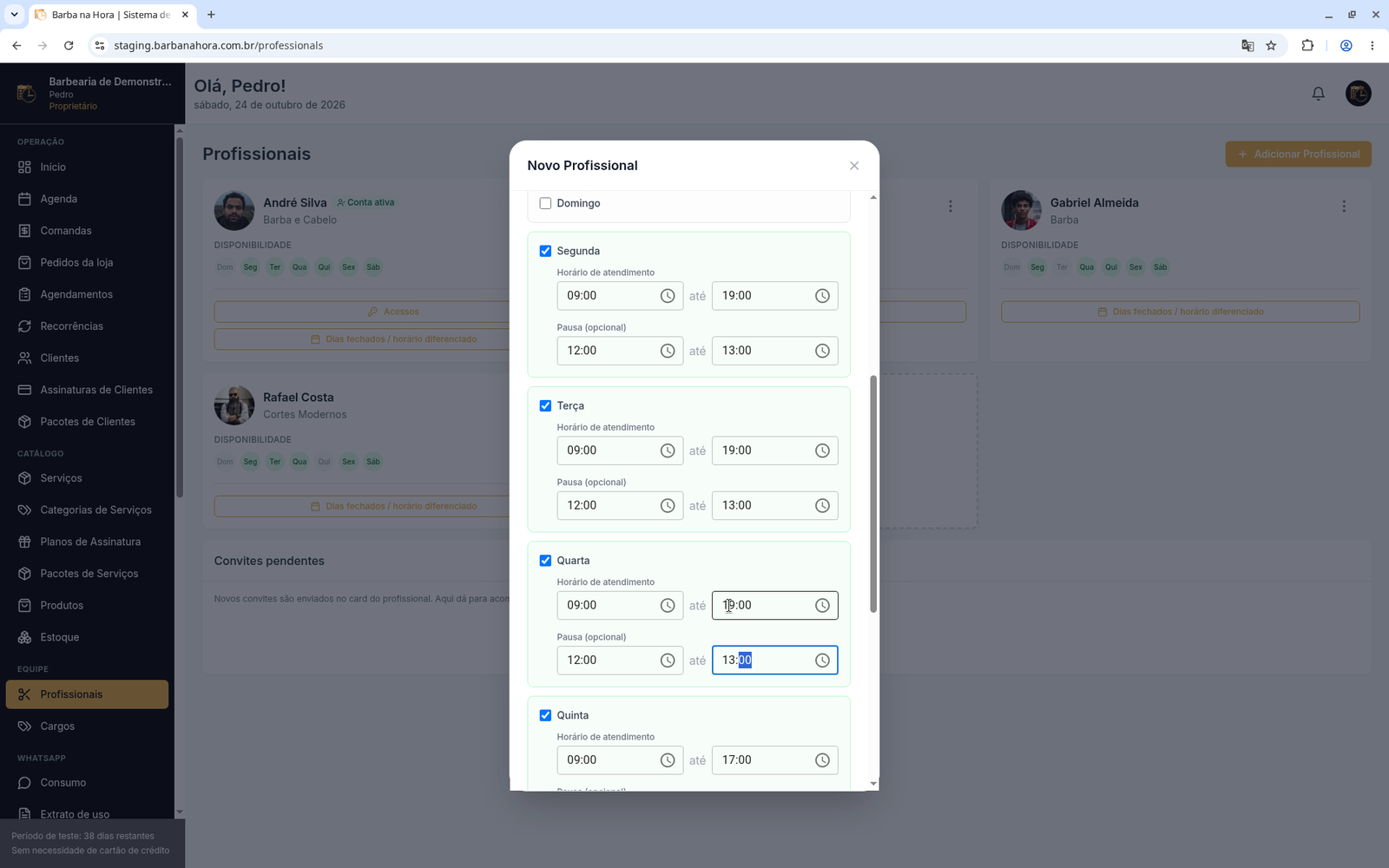Screen dimensions: 1389x868
Task: Click André Silva's profile photo
Action: 234,211
